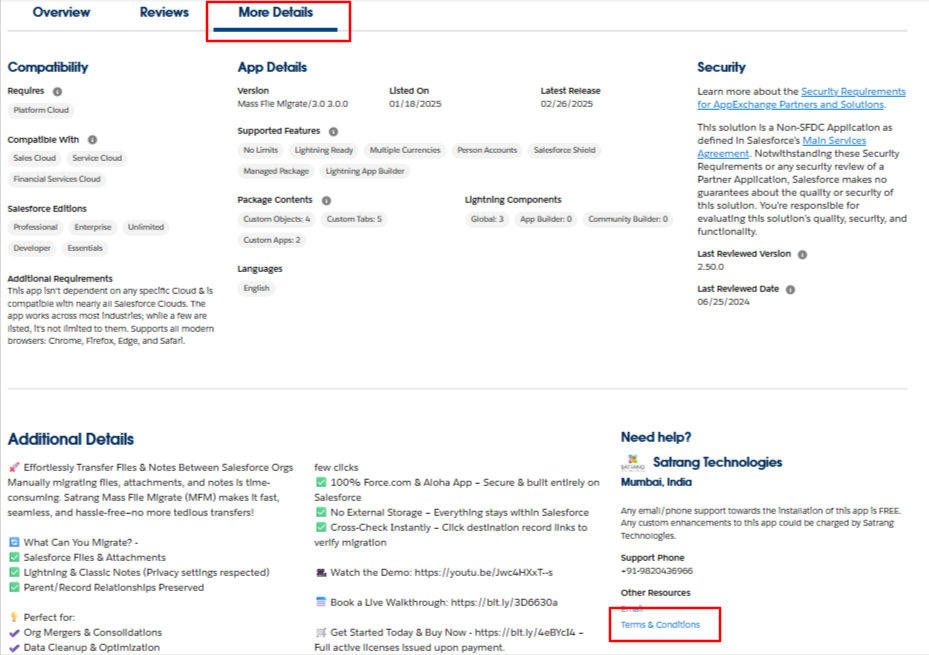Click the Email link under Other Resources
Screen dimensions: 929x655
click(x=632, y=608)
